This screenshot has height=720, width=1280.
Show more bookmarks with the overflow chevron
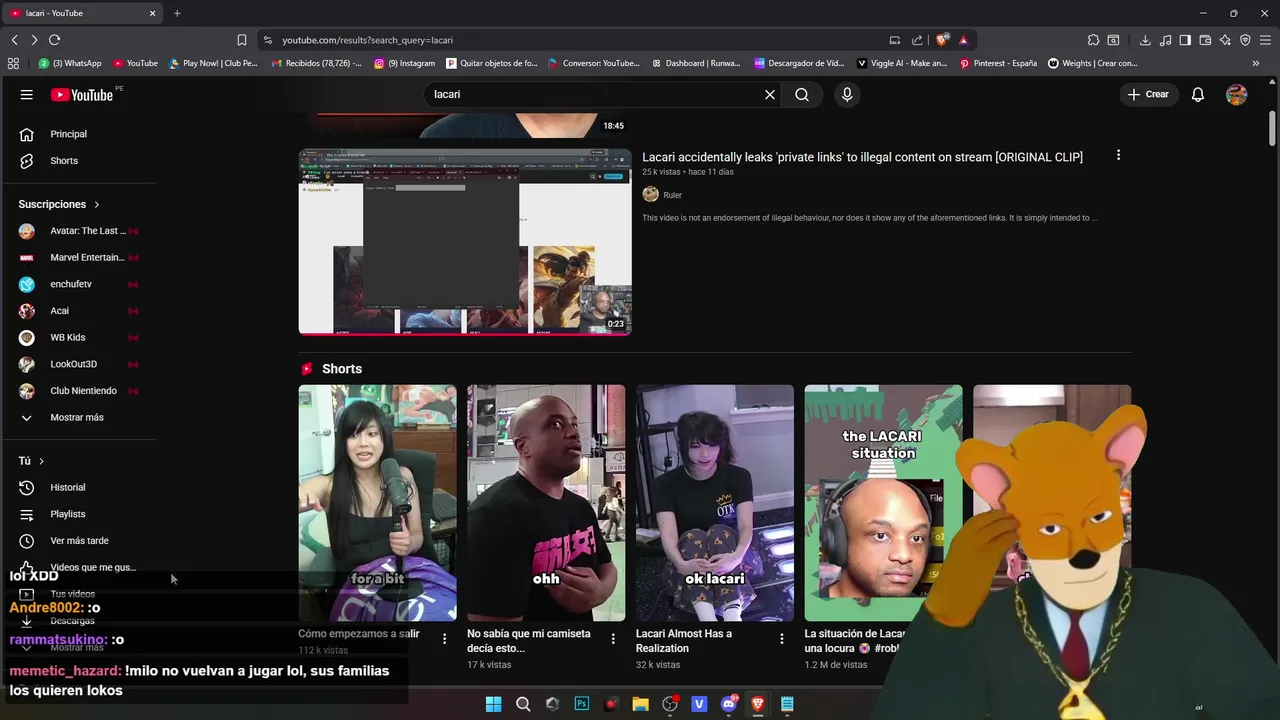click(x=1256, y=63)
